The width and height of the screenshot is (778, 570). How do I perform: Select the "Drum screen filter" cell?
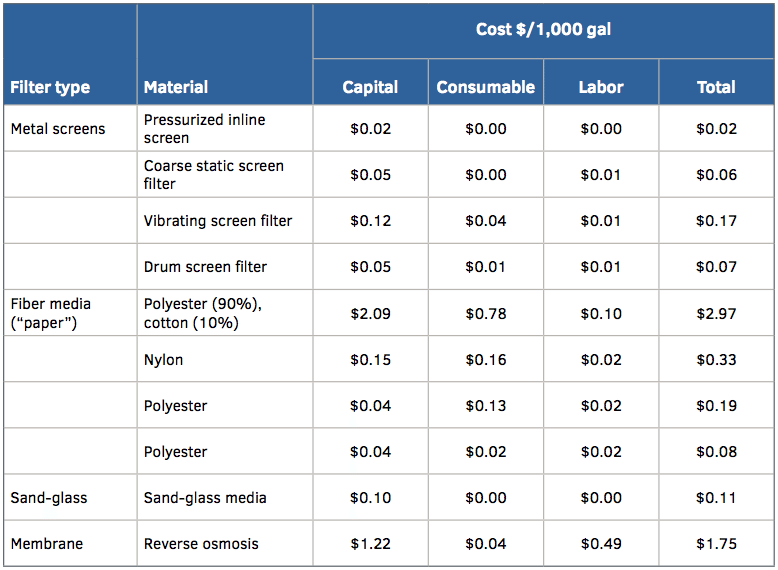(205, 267)
